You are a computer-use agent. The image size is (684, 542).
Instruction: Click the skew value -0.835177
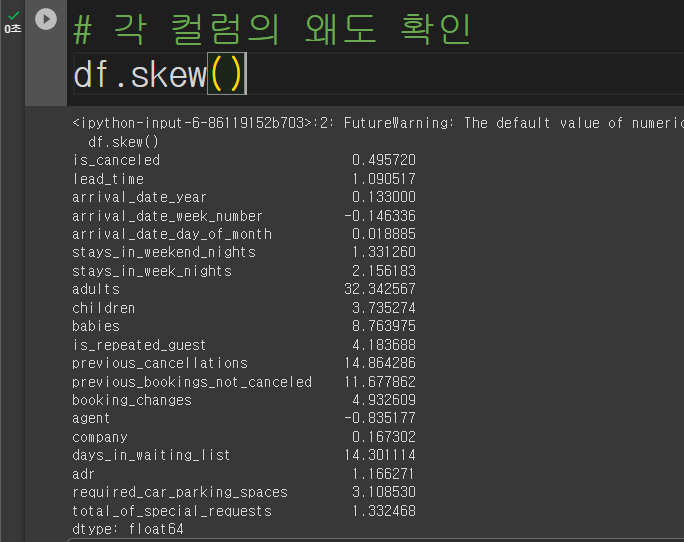click(380, 418)
